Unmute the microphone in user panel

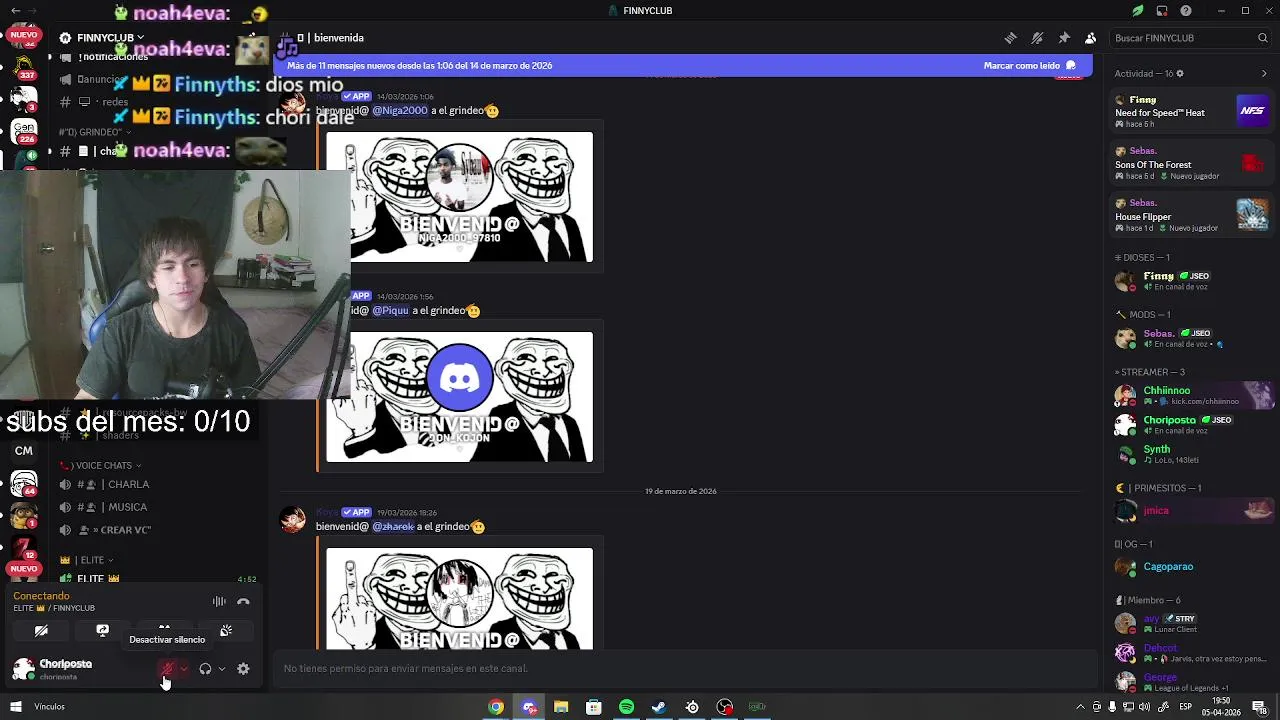(168, 669)
